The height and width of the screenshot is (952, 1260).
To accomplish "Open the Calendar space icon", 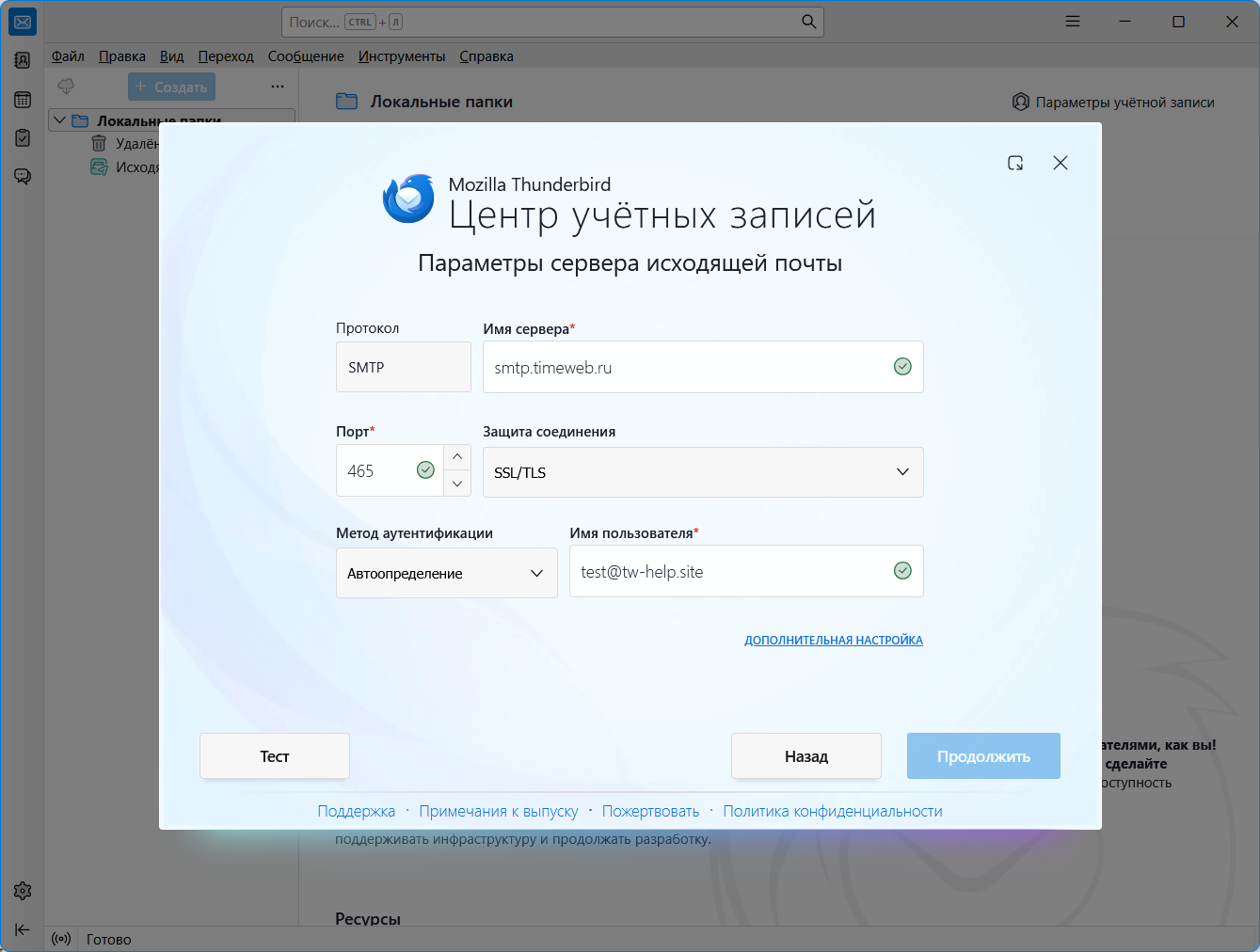I will pos(23,100).
